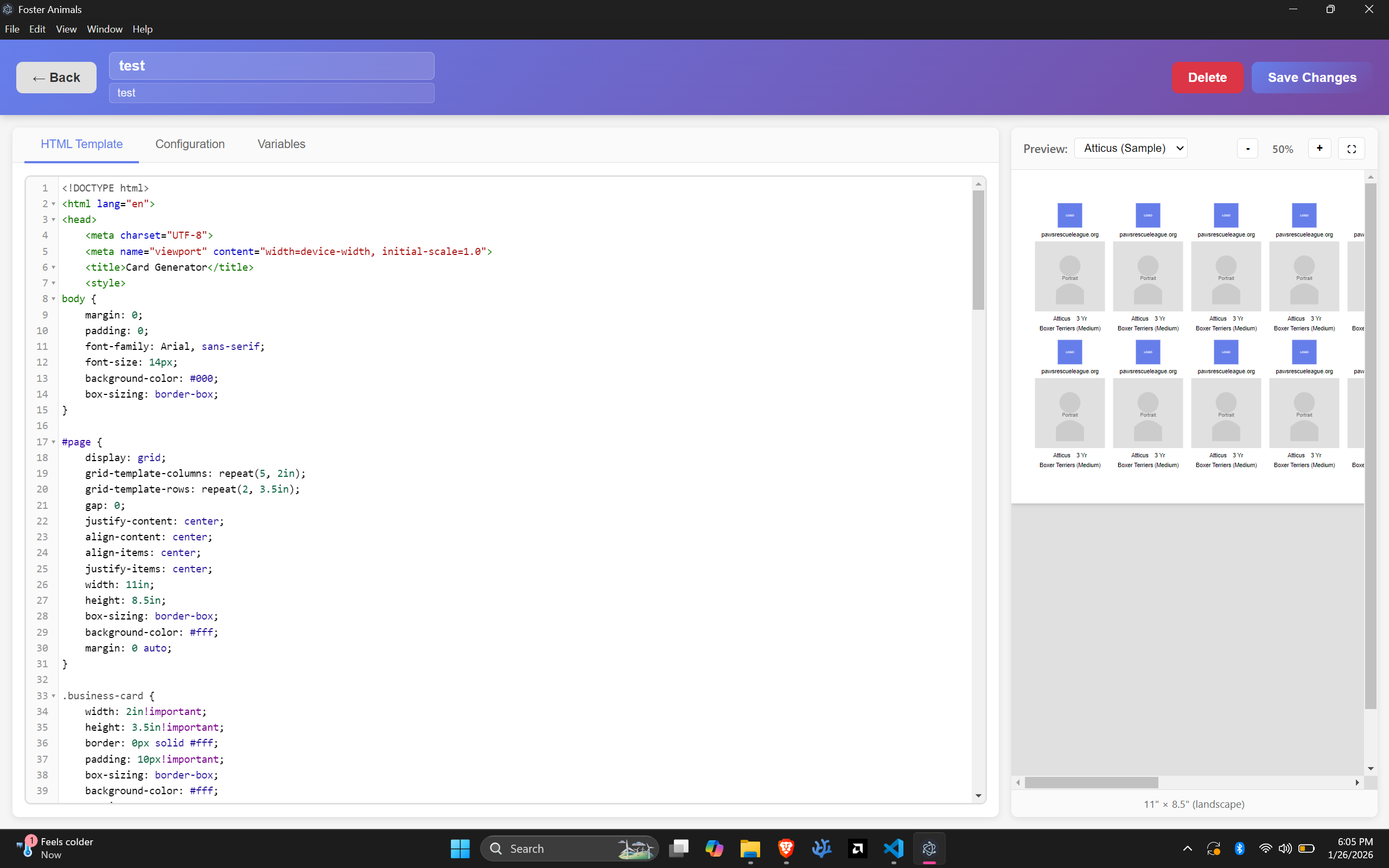Zoom in preview with plus button
Screen dimensions: 1389x868
(x=1319, y=148)
